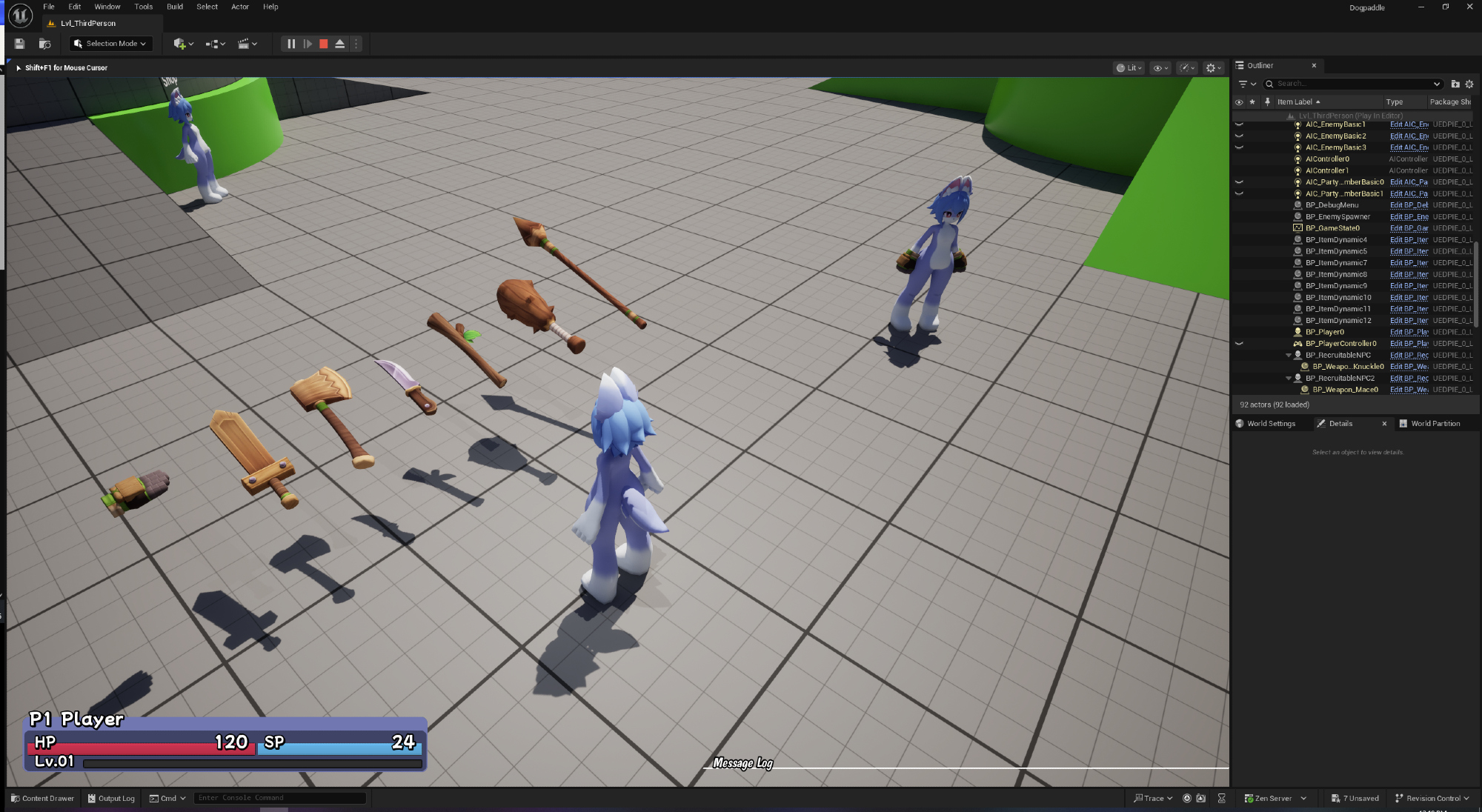Image resolution: width=1482 pixels, height=812 pixels.
Task: Open the Lit view mode dropdown
Action: tap(1129, 67)
